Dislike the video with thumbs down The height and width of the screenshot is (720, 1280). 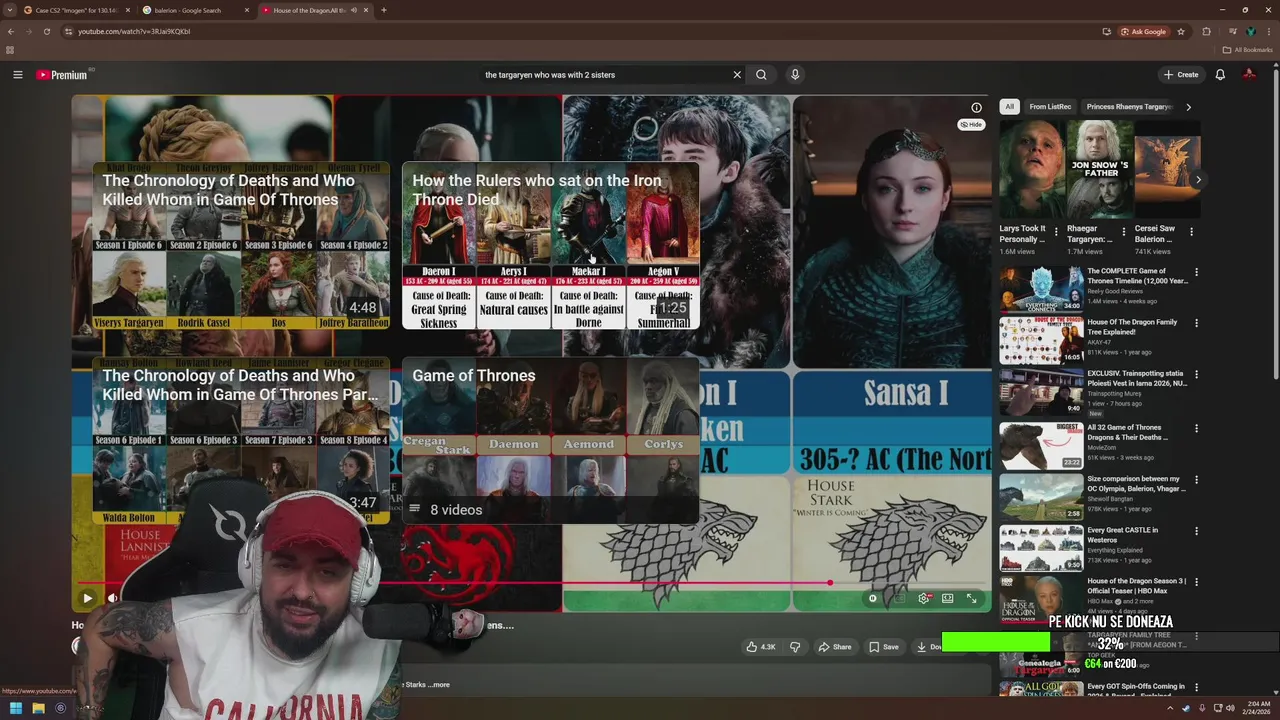795,647
